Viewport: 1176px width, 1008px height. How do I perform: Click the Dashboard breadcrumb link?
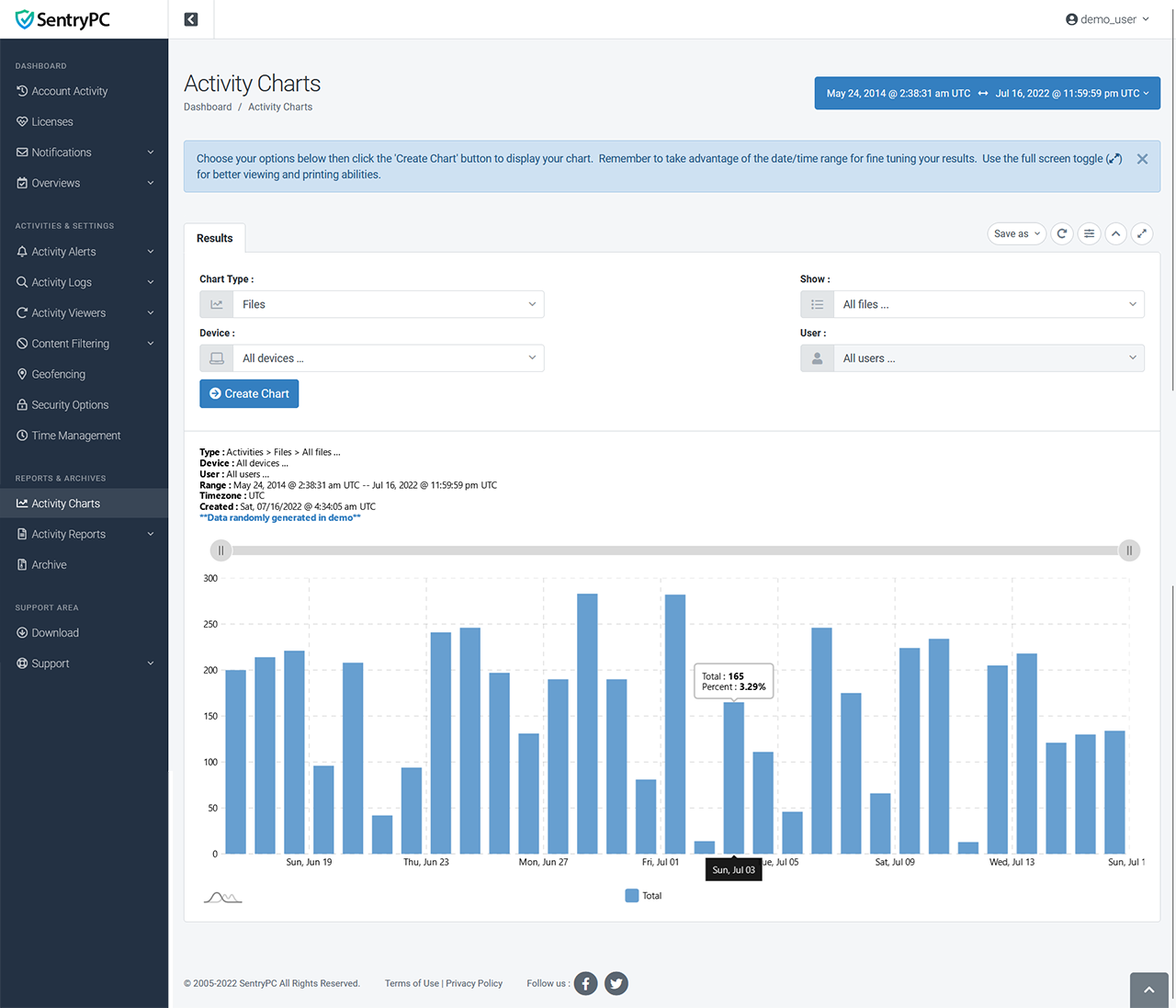point(208,107)
